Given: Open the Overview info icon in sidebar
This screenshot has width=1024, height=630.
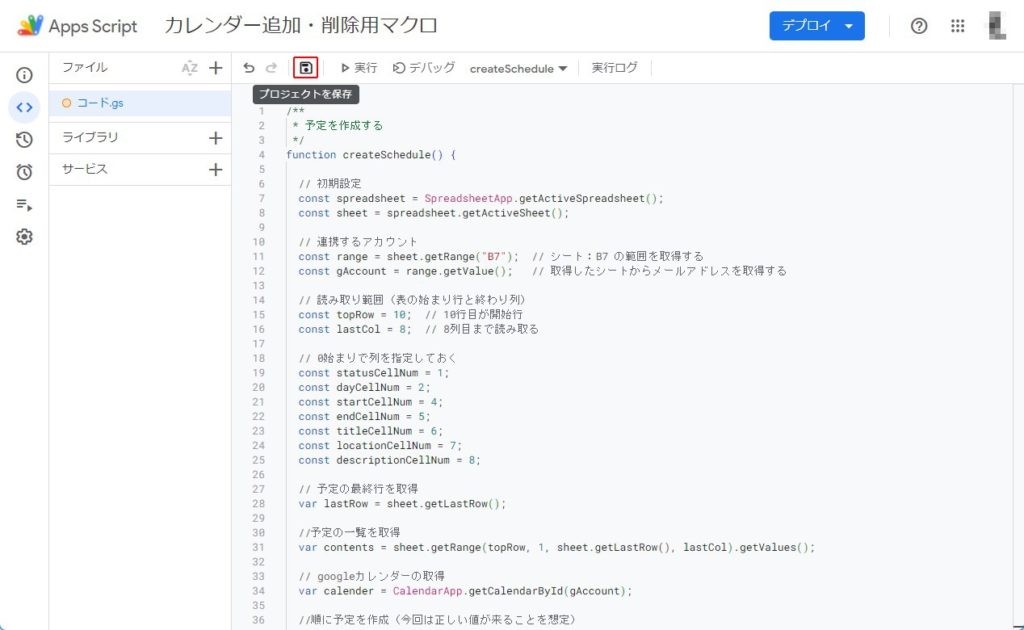Looking at the screenshot, I should point(24,75).
